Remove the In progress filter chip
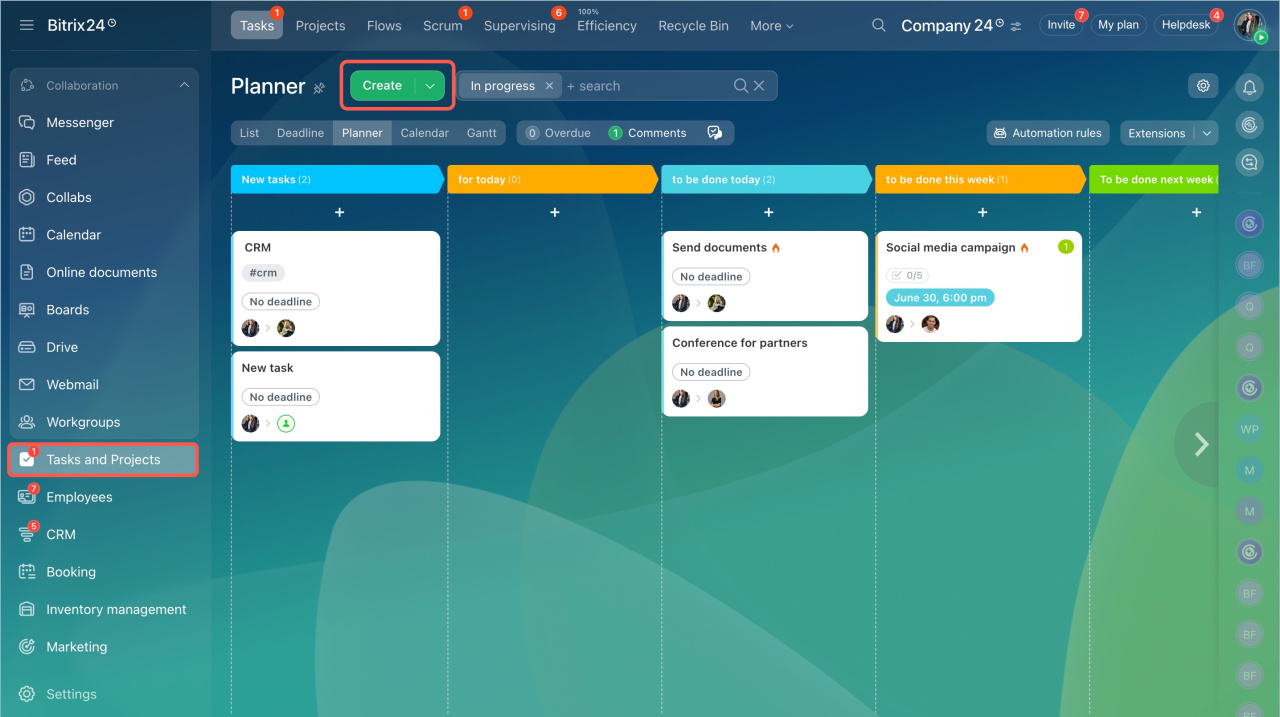 [549, 86]
